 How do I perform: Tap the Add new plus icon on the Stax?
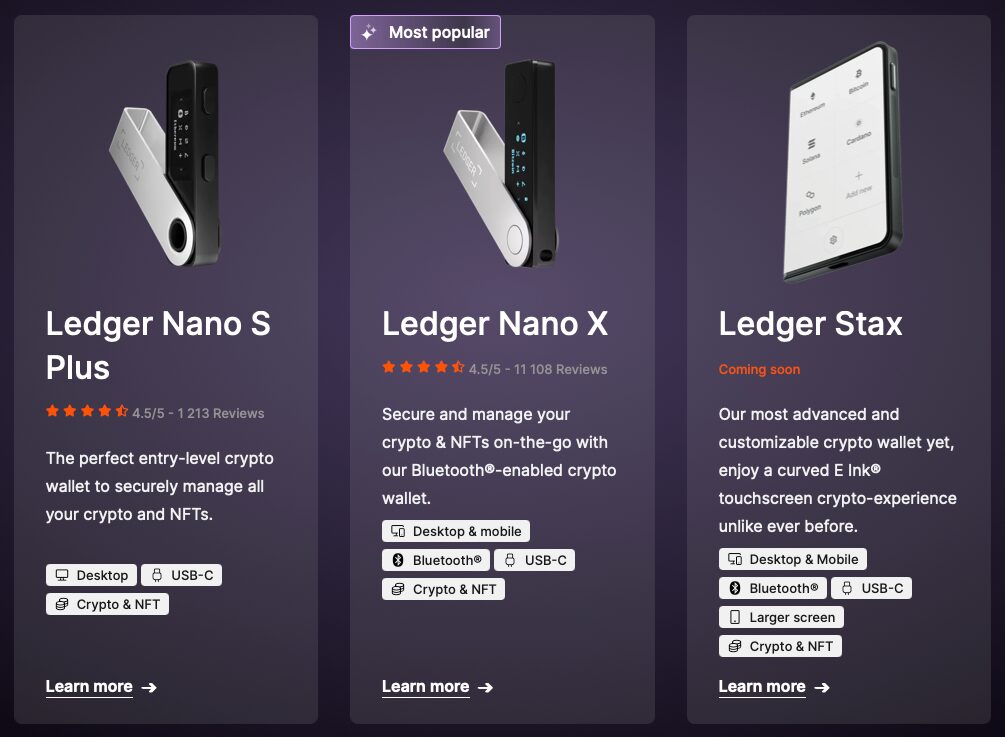[858, 176]
